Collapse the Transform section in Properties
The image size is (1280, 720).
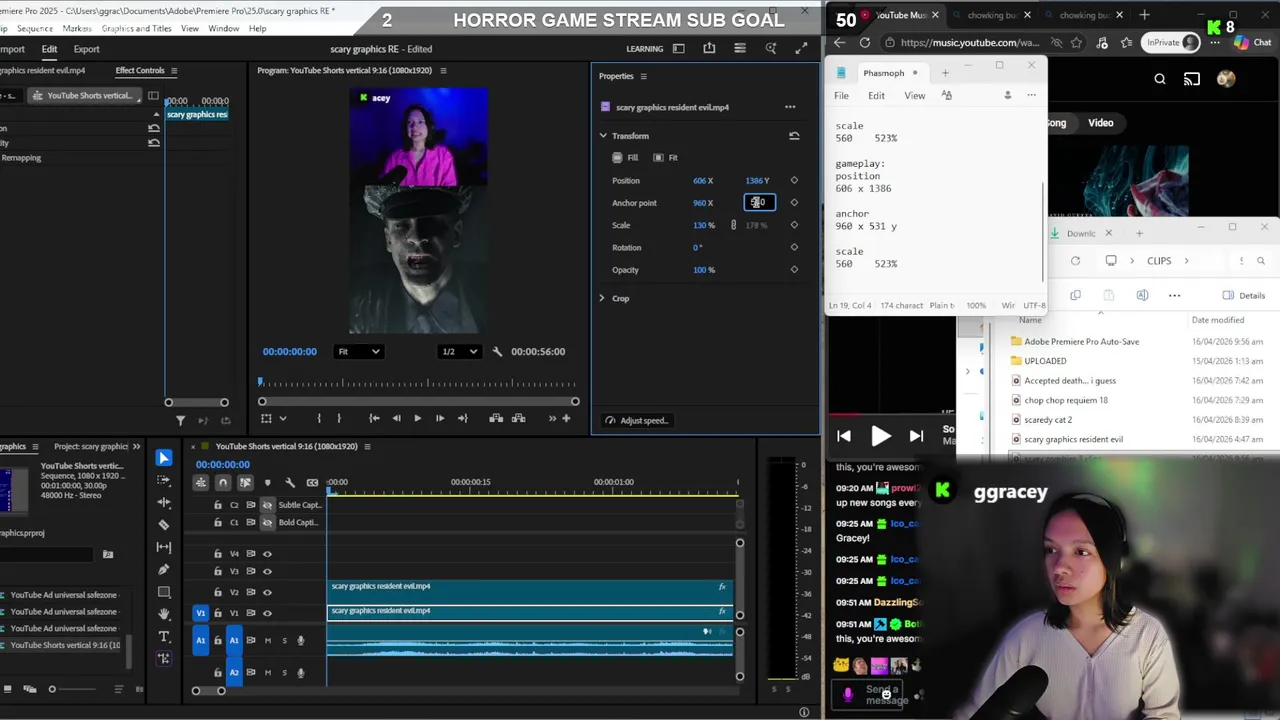coord(603,136)
